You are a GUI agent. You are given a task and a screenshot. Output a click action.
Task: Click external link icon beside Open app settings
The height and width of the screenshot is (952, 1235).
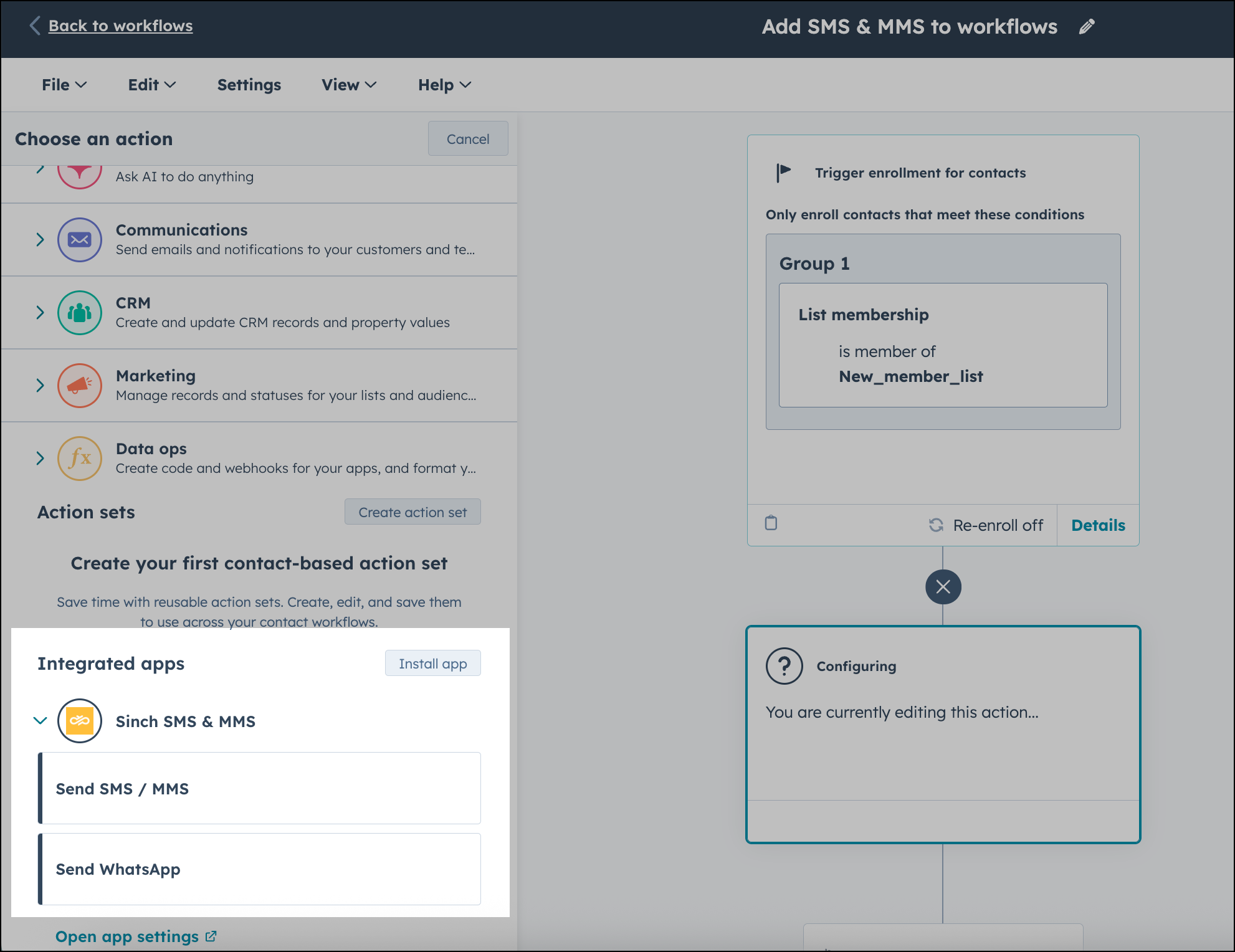211,936
